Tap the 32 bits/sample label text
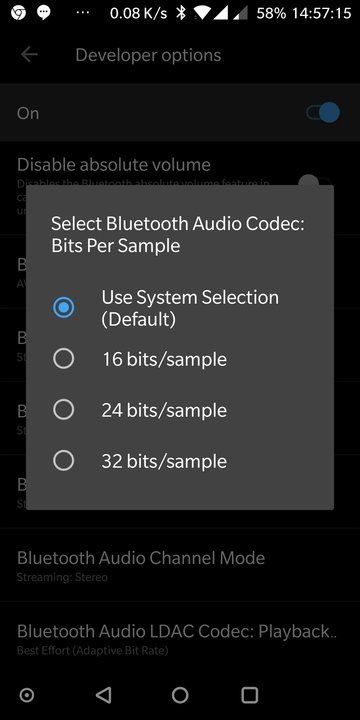This screenshot has width=360, height=720. tap(164, 461)
